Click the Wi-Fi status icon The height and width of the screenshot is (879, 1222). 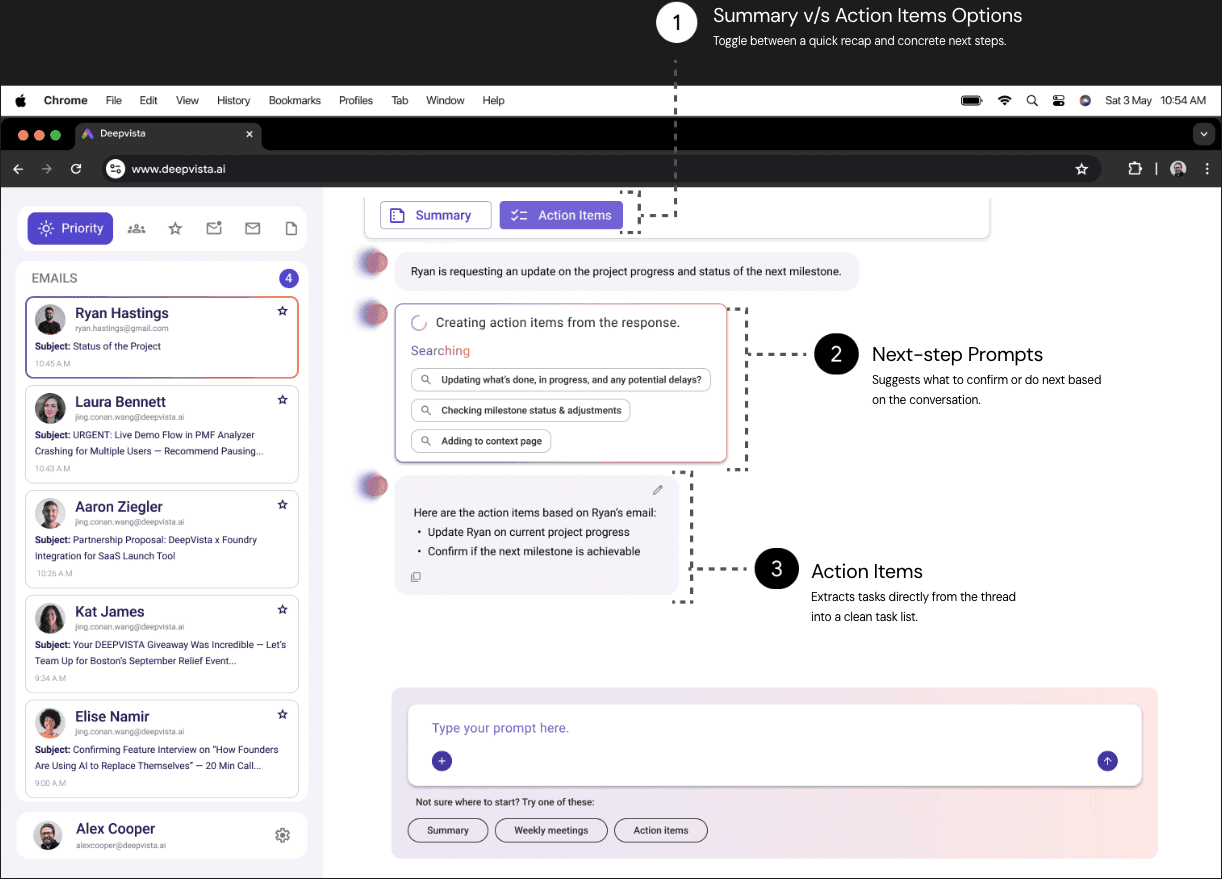(1004, 100)
